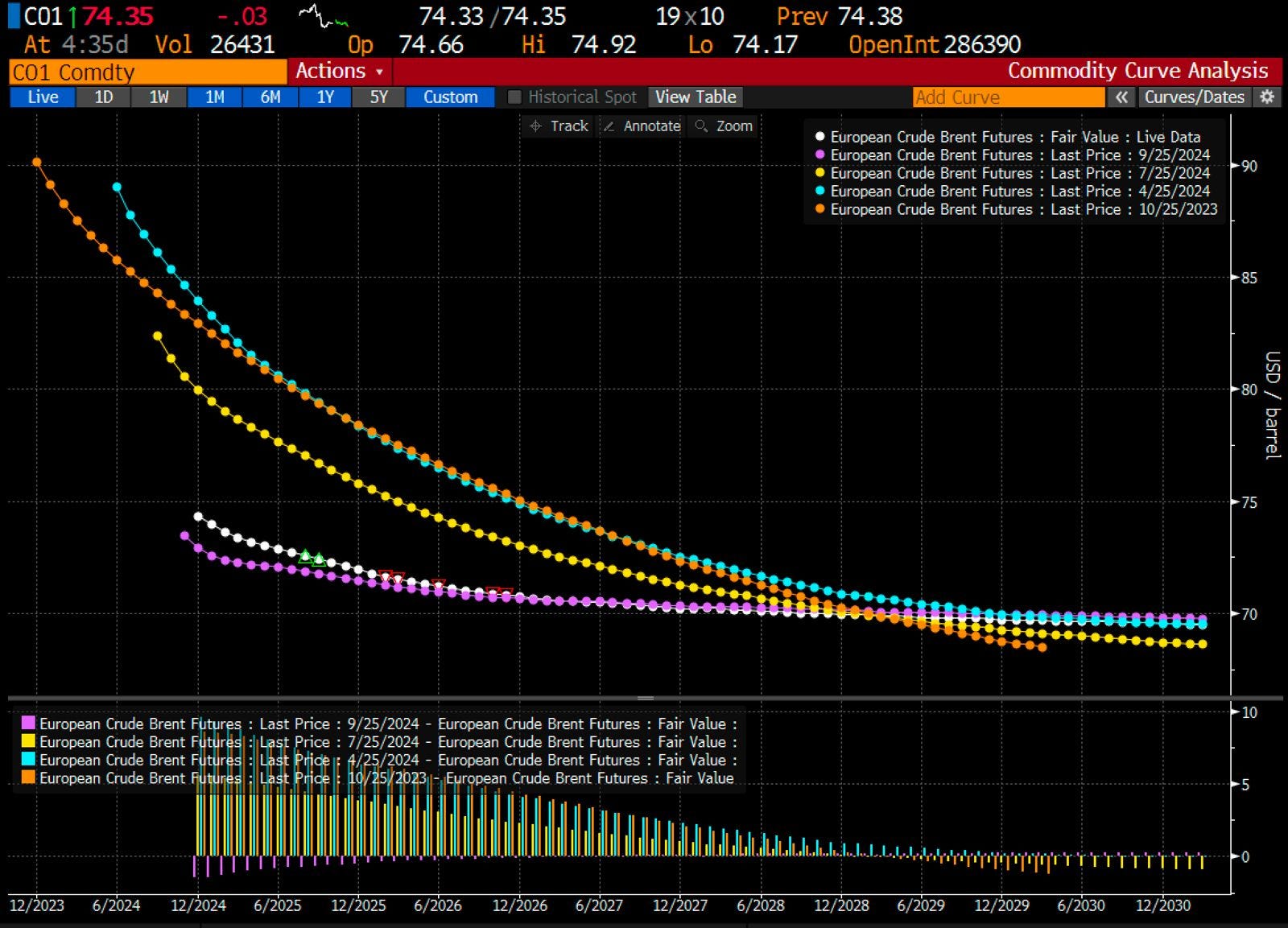Click the 10 label on spread axis

[x=1249, y=712]
